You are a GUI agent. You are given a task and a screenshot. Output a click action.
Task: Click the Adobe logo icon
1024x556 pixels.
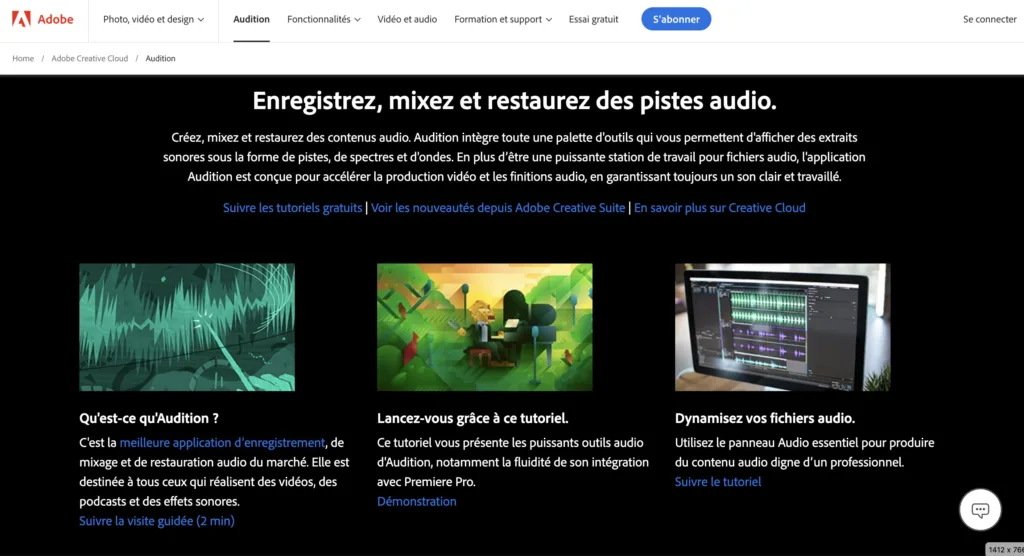[x=22, y=19]
